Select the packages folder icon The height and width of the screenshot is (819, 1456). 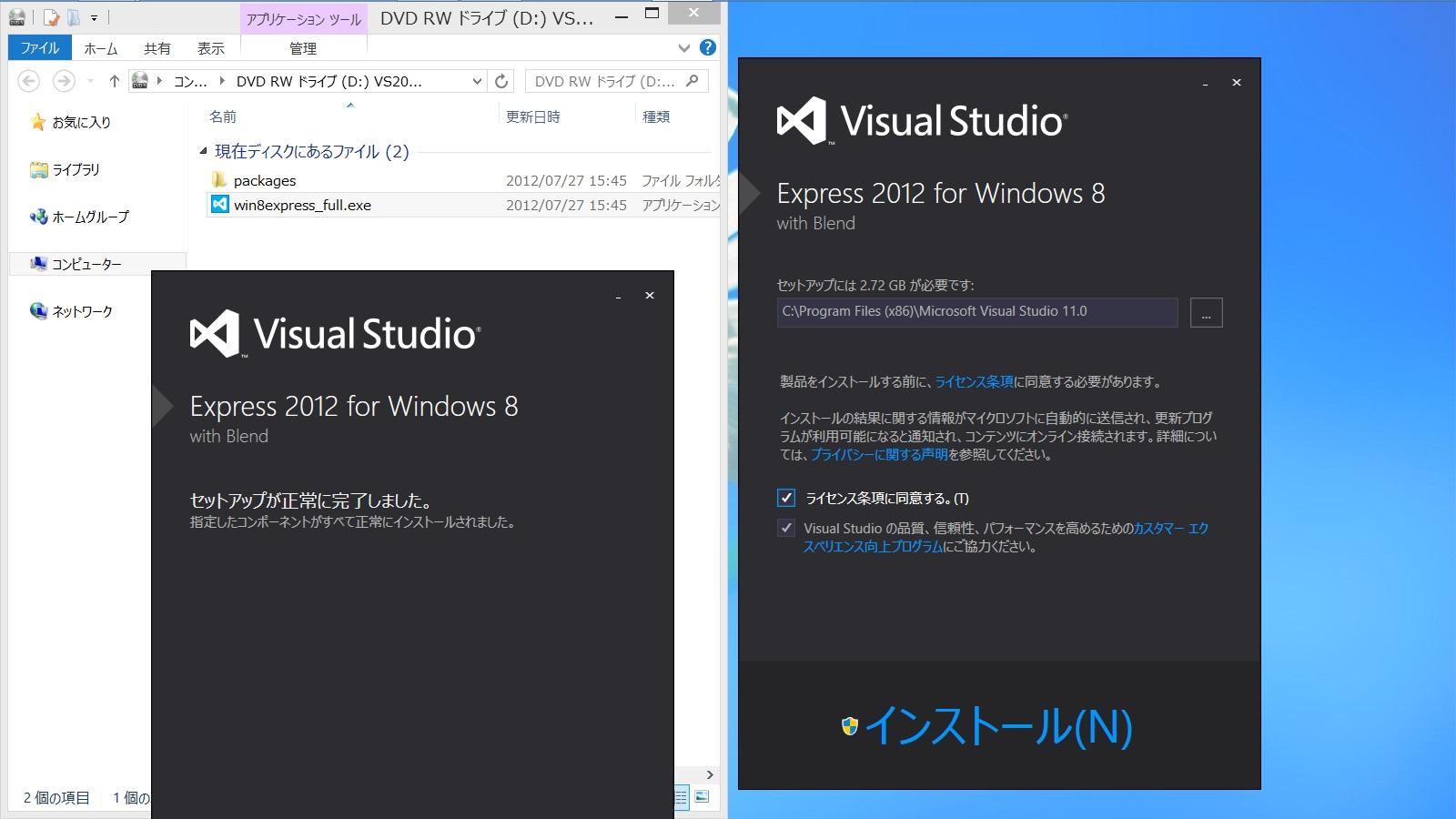pyautogui.click(x=219, y=180)
